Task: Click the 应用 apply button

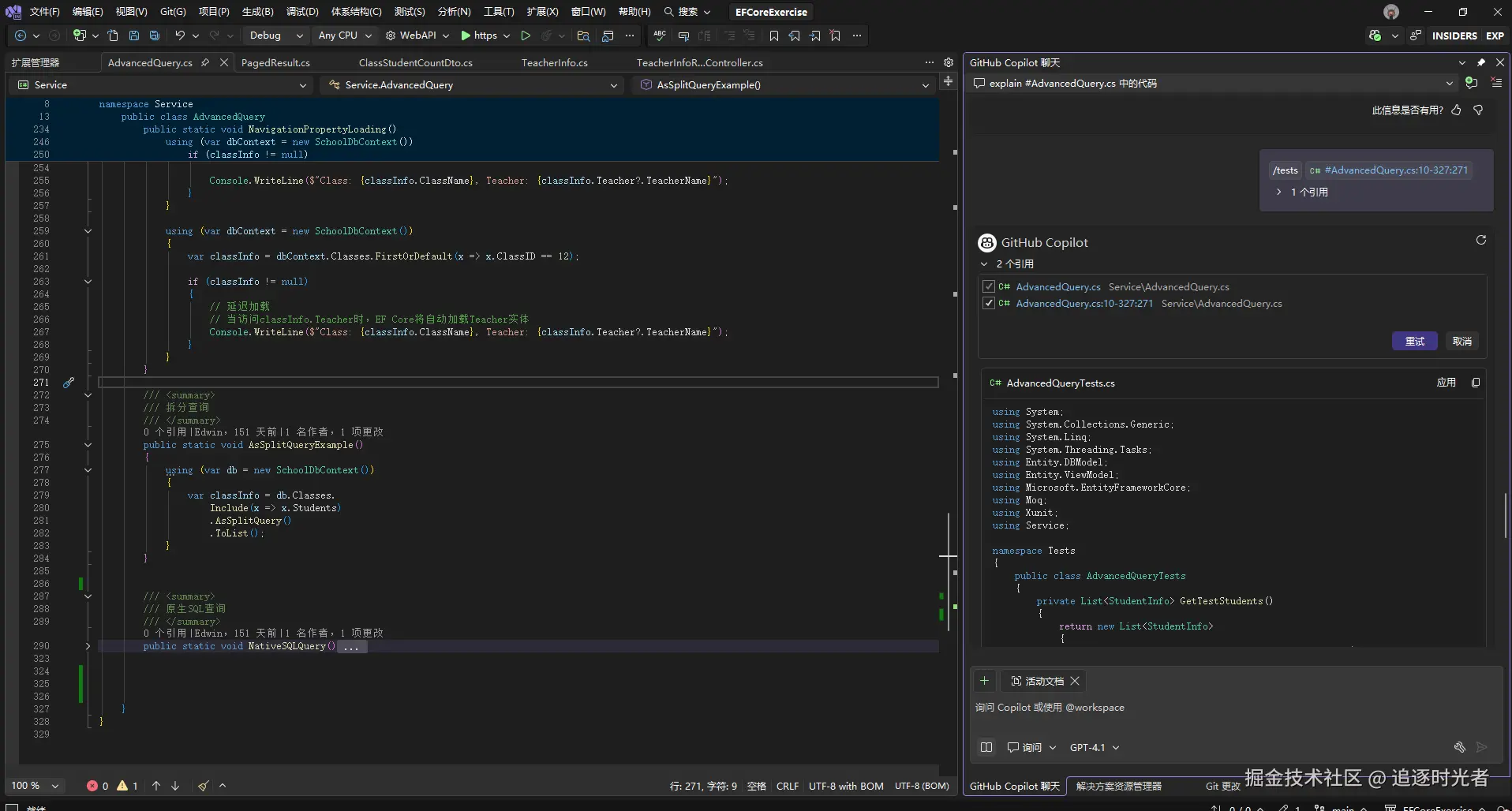Action: (x=1446, y=383)
